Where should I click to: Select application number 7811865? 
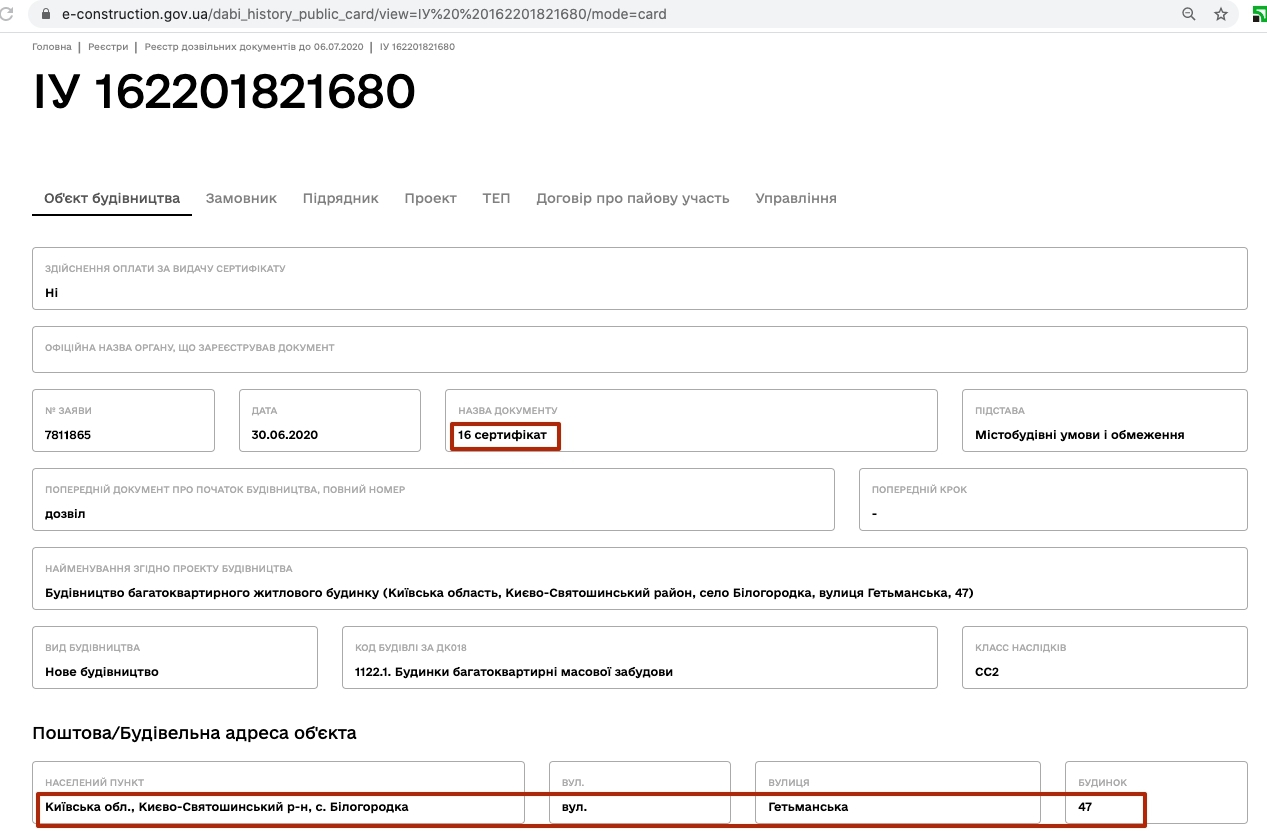pos(69,435)
